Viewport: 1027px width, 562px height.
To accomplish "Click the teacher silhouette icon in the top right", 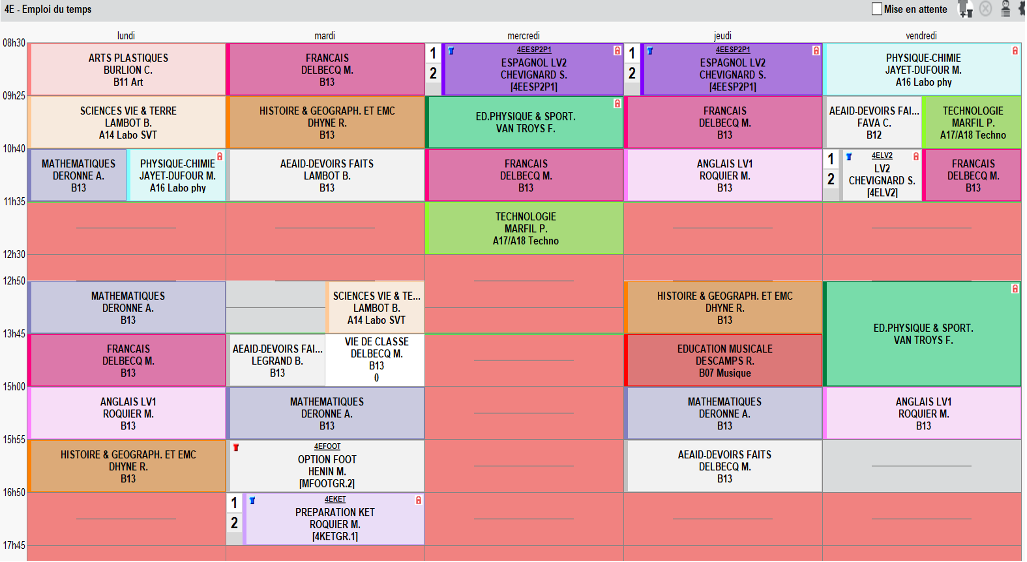I will pyautogui.click(x=1005, y=9).
